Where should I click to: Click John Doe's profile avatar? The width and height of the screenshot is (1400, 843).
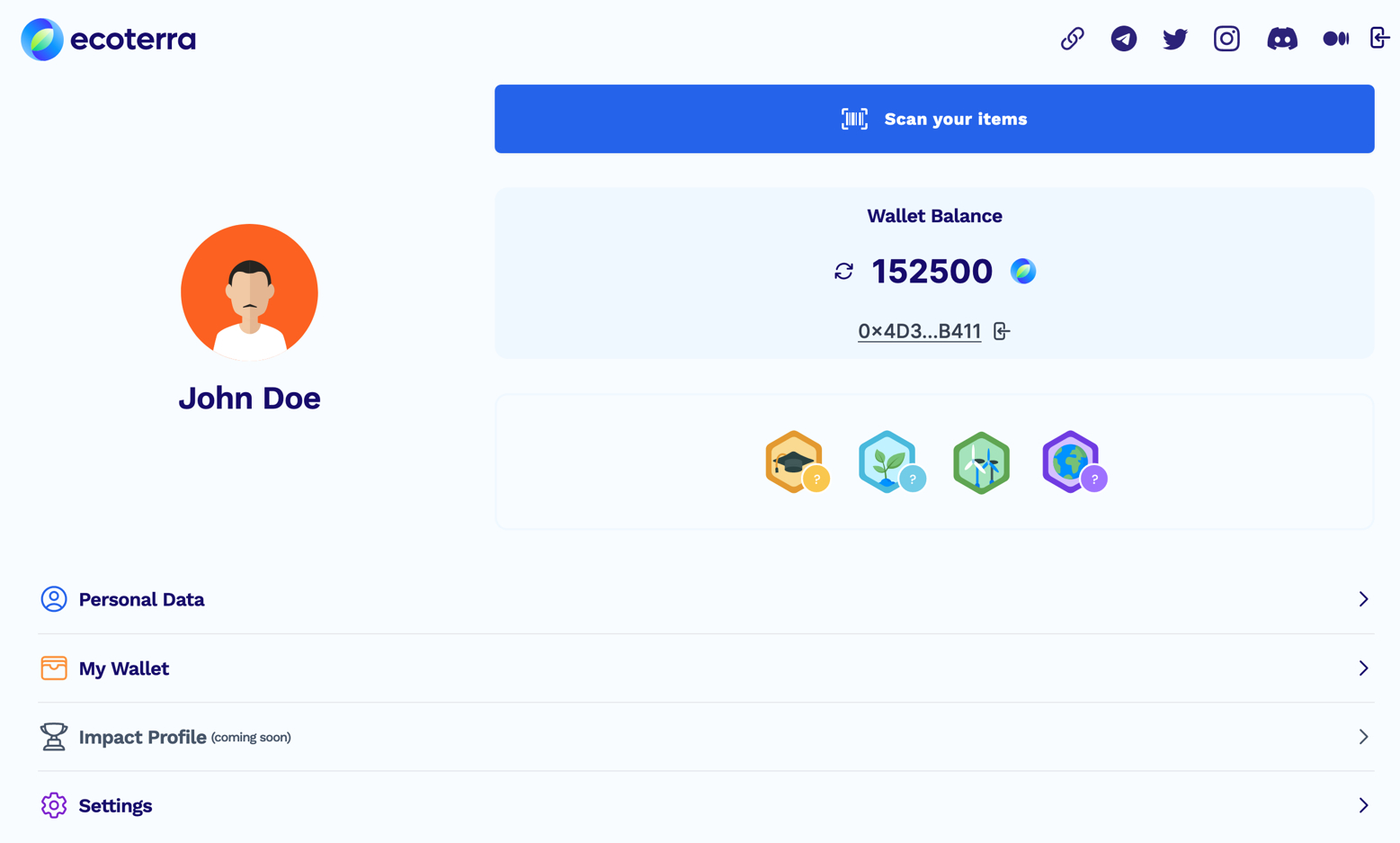click(249, 292)
